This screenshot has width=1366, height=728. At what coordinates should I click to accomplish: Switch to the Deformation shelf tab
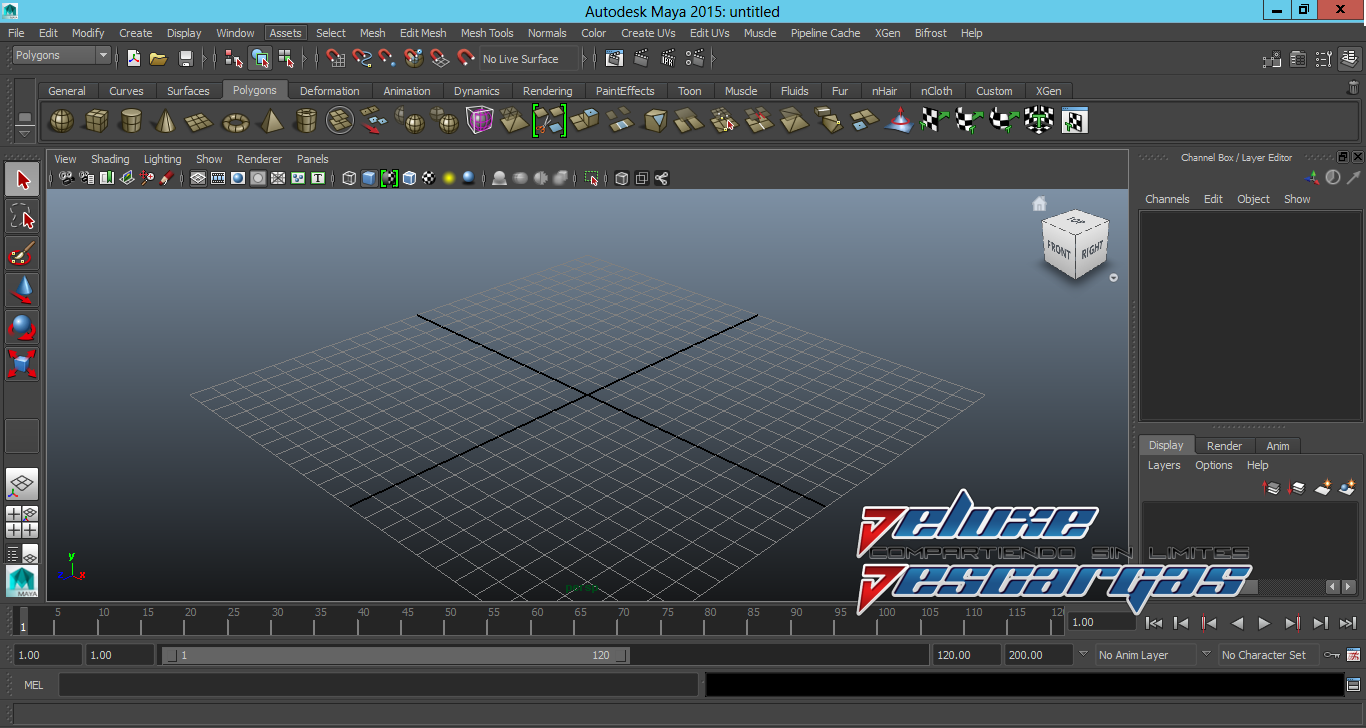tap(329, 91)
